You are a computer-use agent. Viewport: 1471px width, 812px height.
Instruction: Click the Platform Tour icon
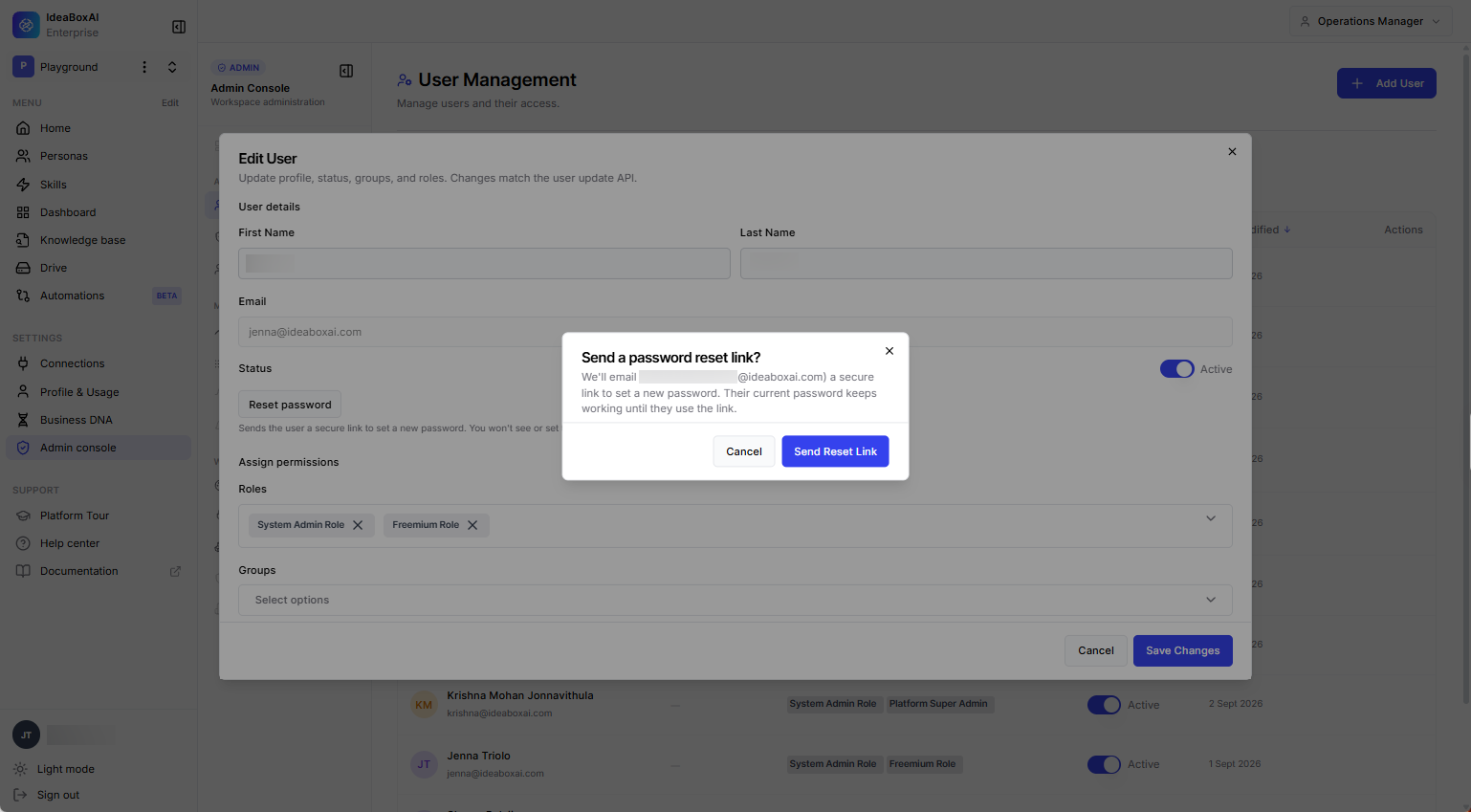[23, 516]
